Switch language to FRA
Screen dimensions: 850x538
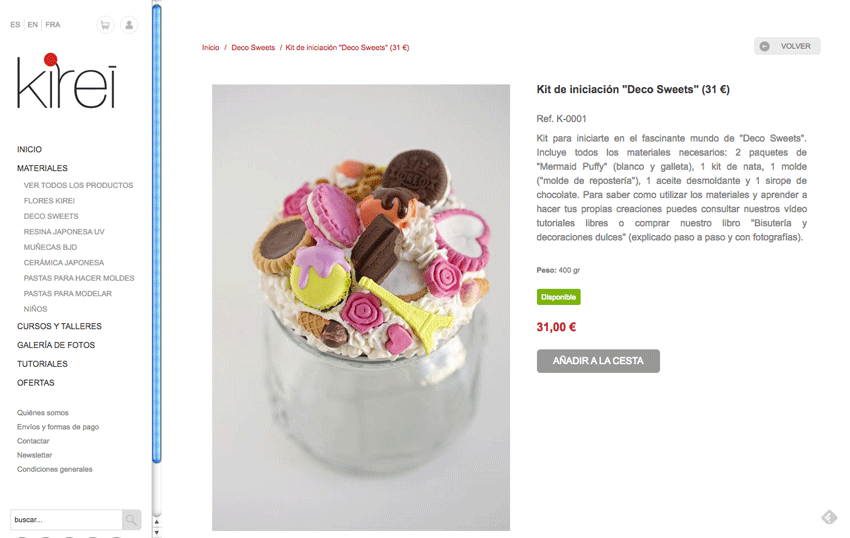(53, 24)
